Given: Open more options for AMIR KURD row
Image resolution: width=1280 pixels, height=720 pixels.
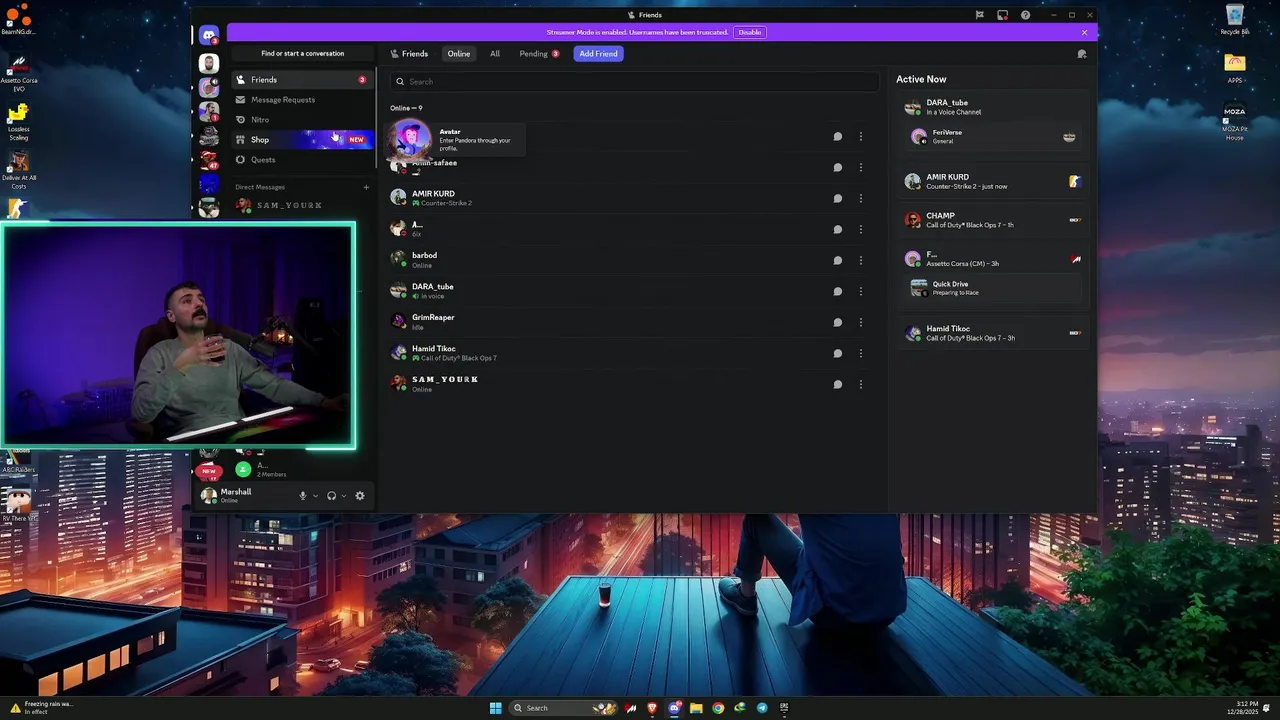Looking at the screenshot, I should tap(861, 198).
